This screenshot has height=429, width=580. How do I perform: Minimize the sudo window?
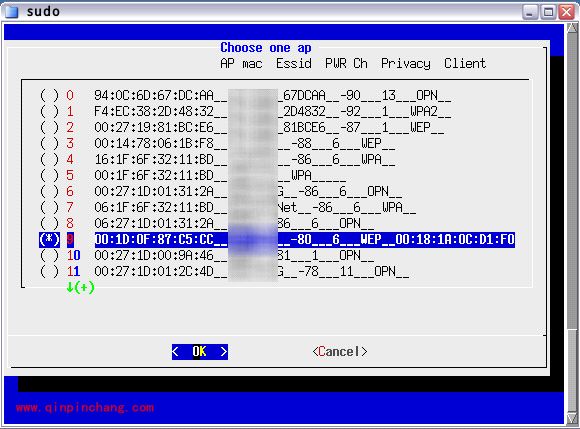[530, 12]
